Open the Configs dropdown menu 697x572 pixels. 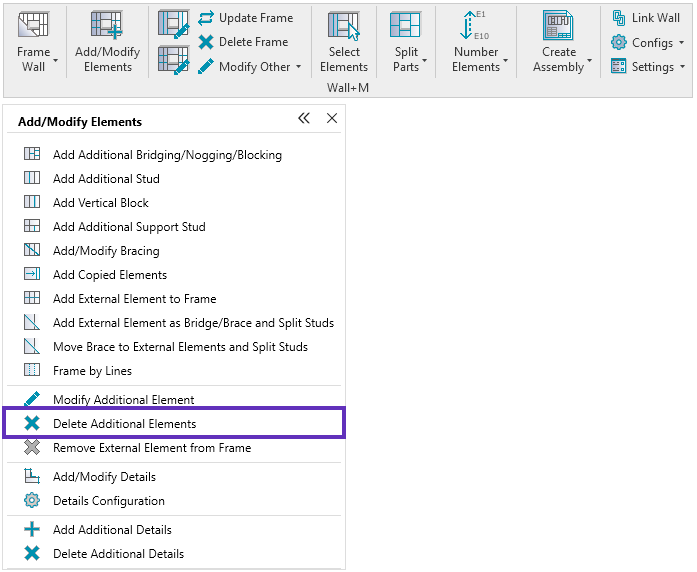coord(681,43)
